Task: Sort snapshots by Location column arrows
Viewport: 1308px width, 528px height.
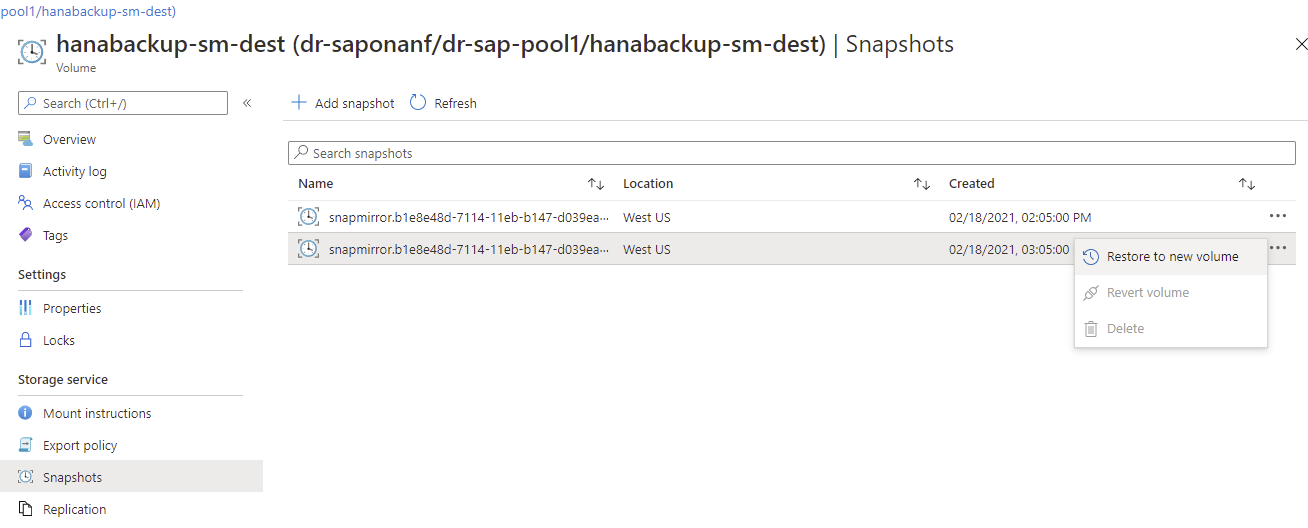Action: pos(922,184)
